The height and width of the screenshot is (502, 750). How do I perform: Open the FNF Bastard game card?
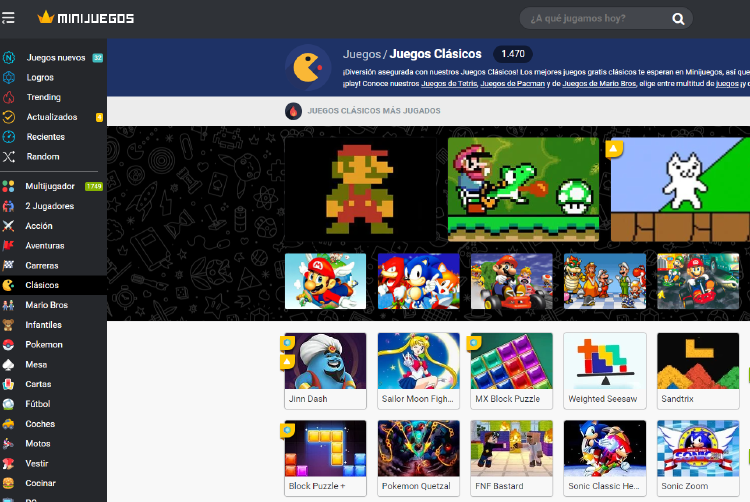pyautogui.click(x=512, y=458)
